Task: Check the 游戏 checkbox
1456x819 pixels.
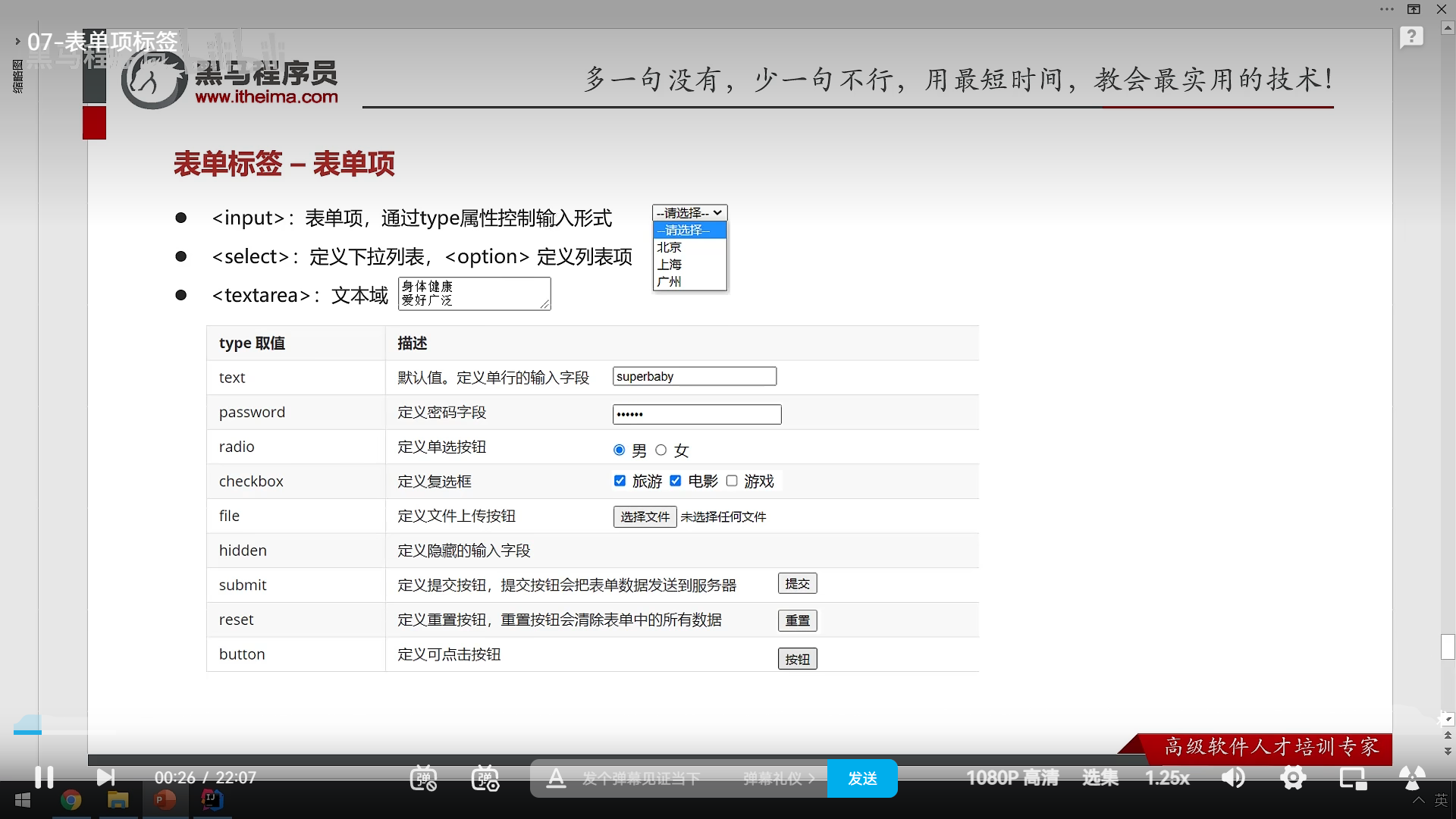Action: (732, 481)
